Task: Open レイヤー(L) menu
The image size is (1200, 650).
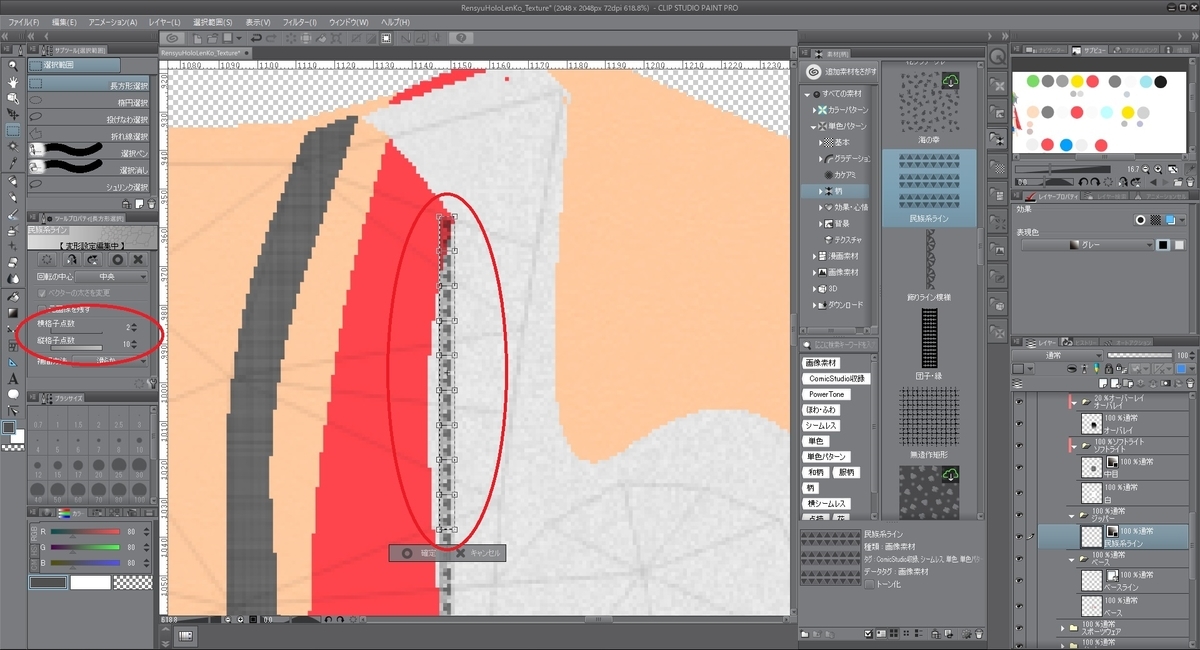Action: (x=164, y=21)
